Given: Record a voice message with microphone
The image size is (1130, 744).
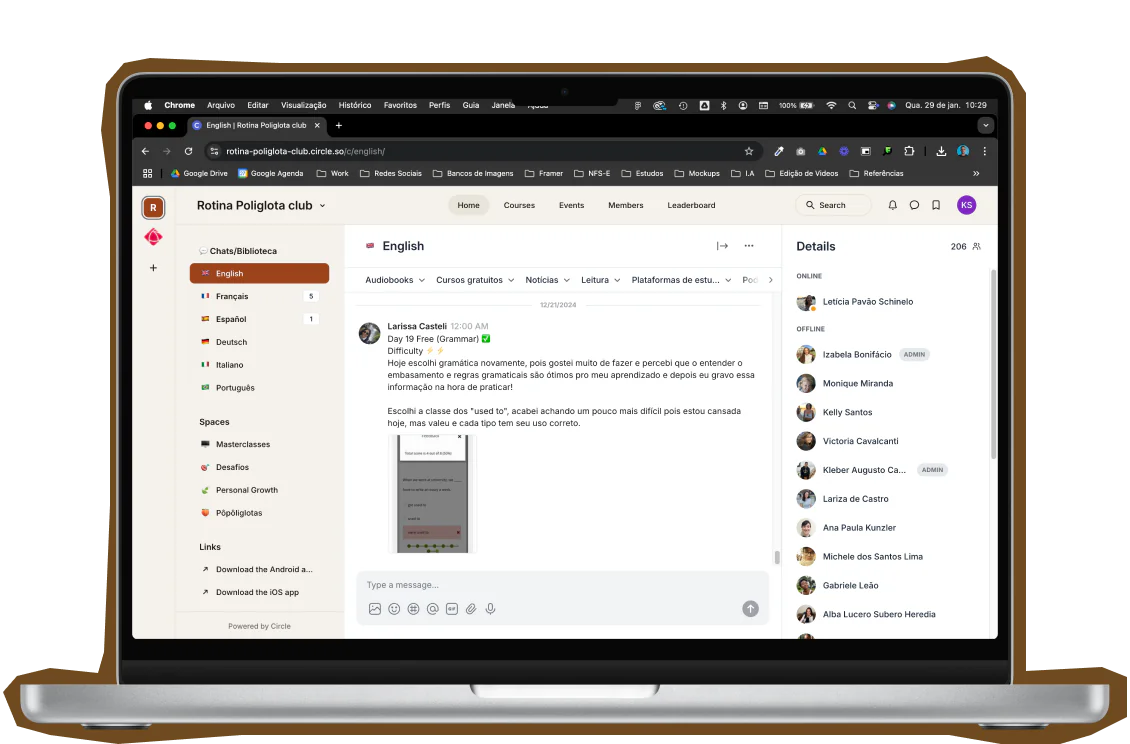Looking at the screenshot, I should [x=491, y=609].
